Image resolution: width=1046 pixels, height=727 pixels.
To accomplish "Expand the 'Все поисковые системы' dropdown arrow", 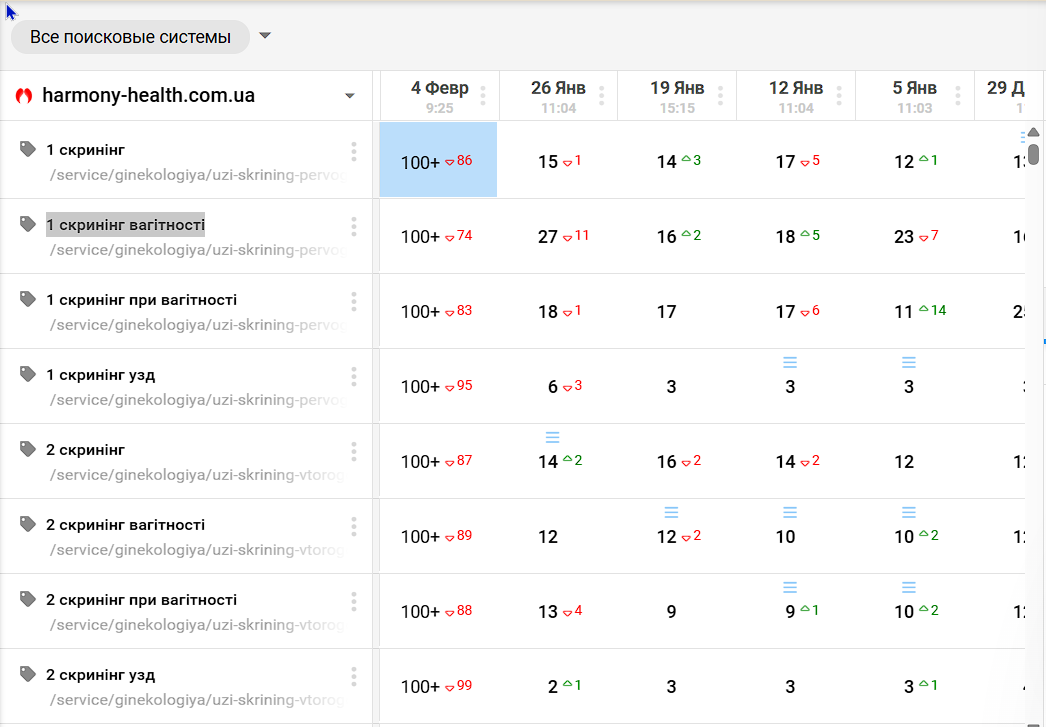I will [x=265, y=36].
